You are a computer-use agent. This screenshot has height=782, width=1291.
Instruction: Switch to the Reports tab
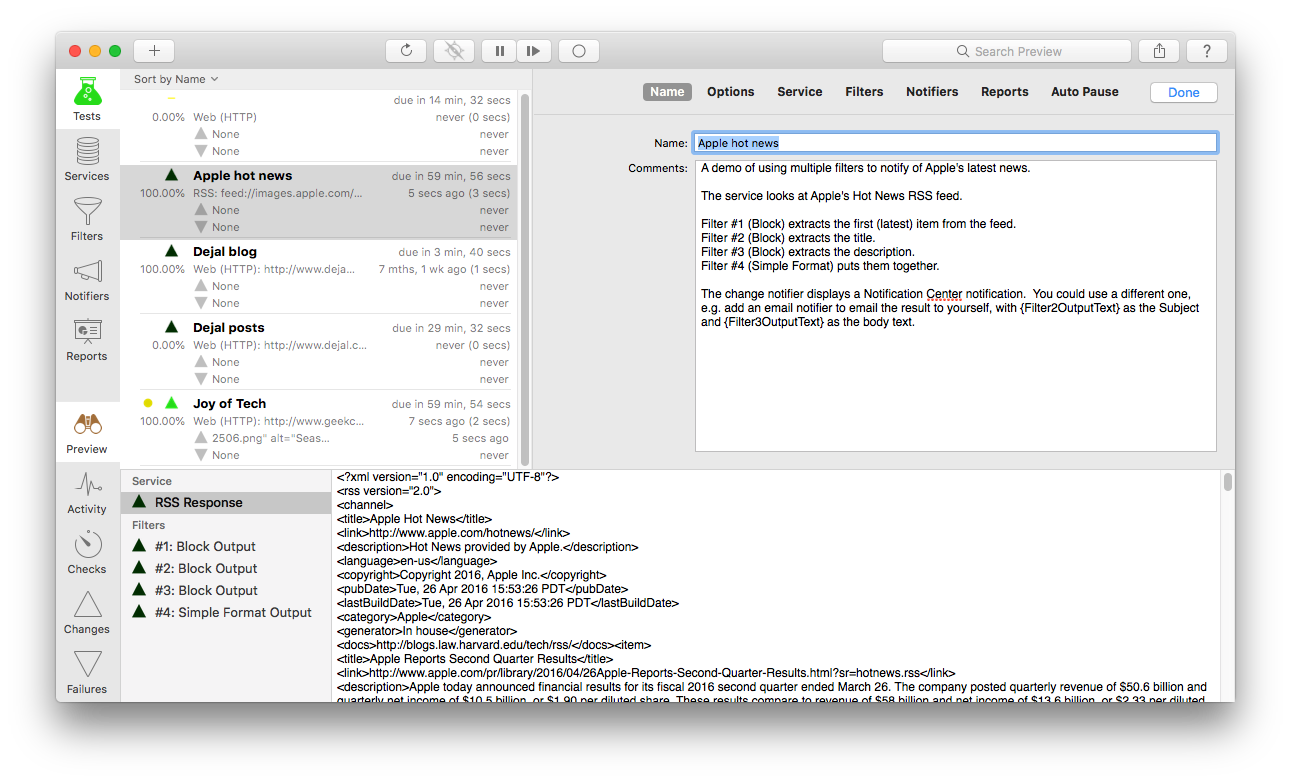[x=1005, y=92]
